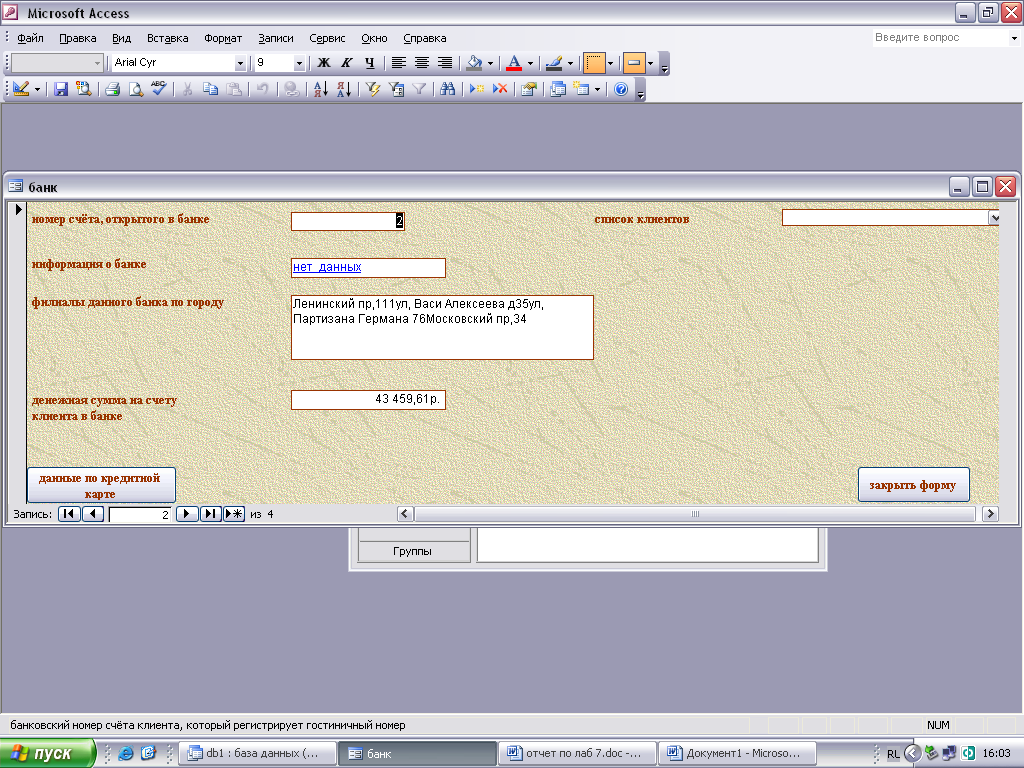Image resolution: width=1024 pixels, height=768 pixels.
Task: Go to first record
Action: pyautogui.click(x=69, y=514)
